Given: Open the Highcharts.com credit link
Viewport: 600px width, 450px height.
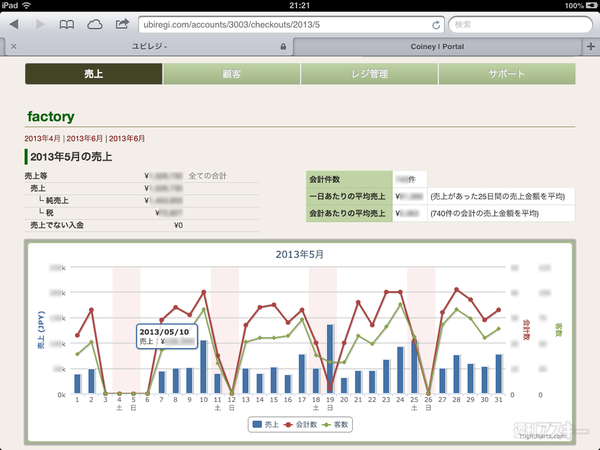Looking at the screenshot, I should (543, 436).
